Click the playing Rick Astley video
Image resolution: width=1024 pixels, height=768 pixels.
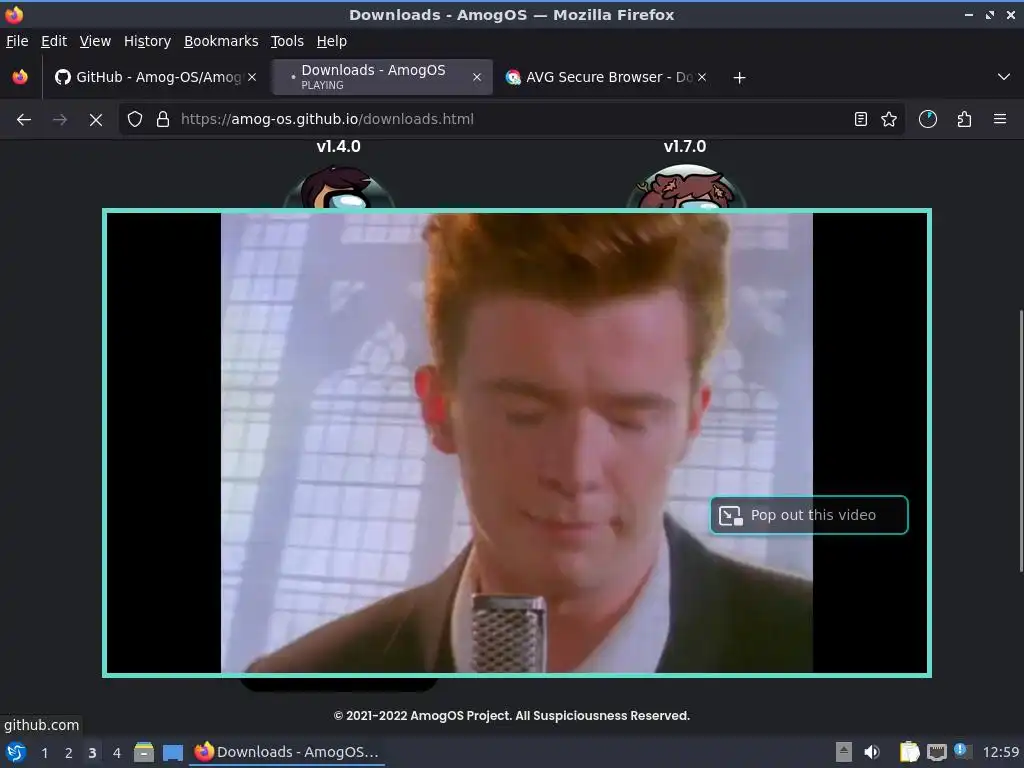(517, 443)
